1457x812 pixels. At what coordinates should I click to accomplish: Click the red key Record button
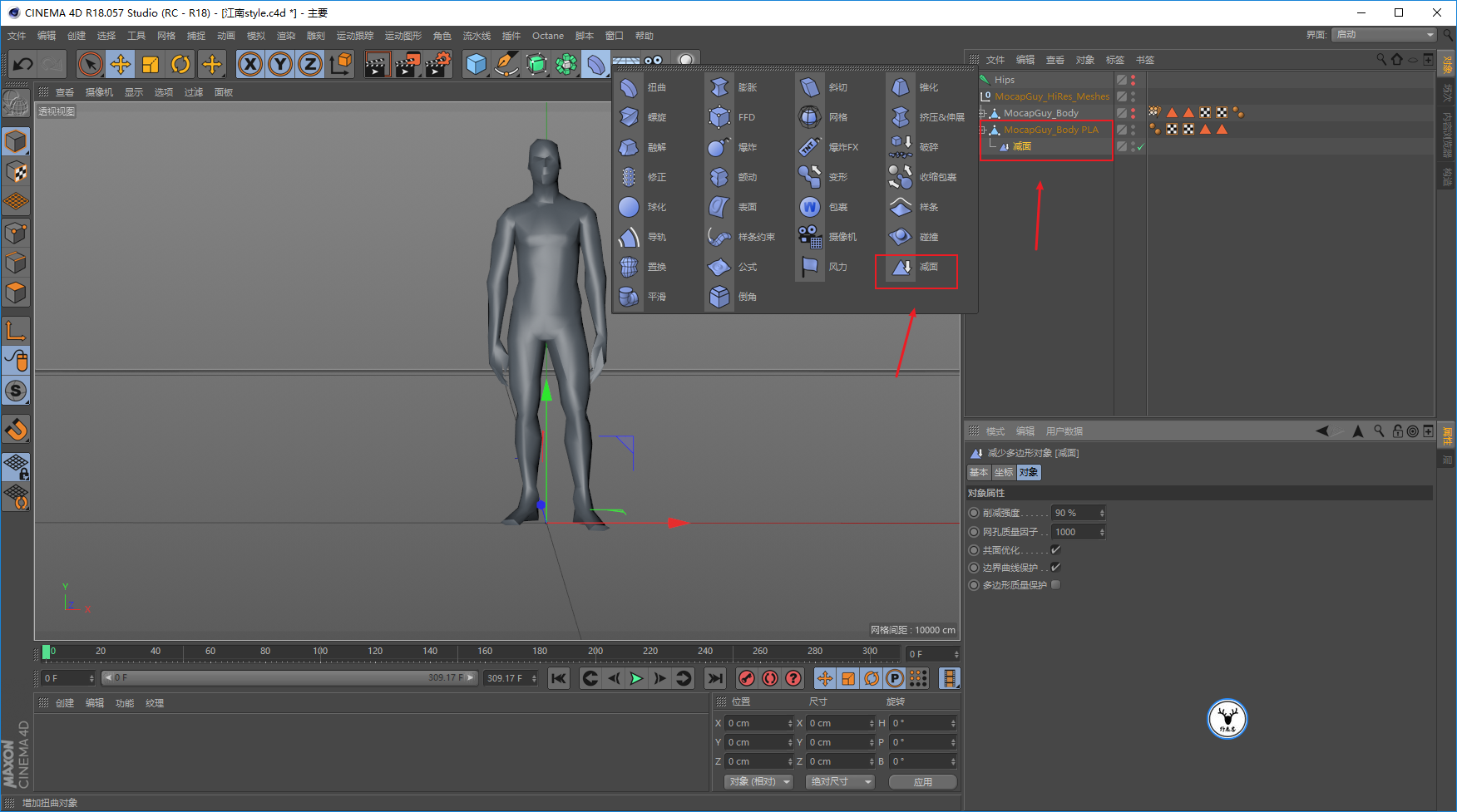[x=747, y=678]
